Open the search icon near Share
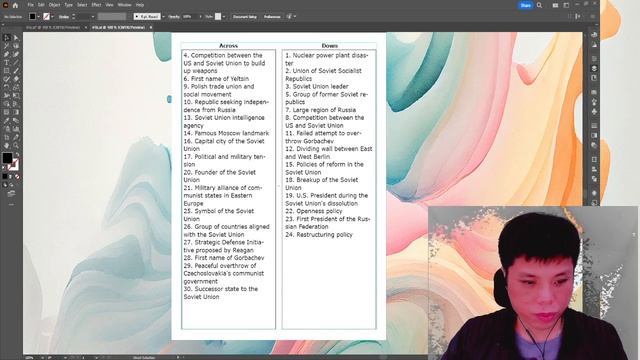Image resolution: width=640 pixels, height=360 pixels. point(540,5)
